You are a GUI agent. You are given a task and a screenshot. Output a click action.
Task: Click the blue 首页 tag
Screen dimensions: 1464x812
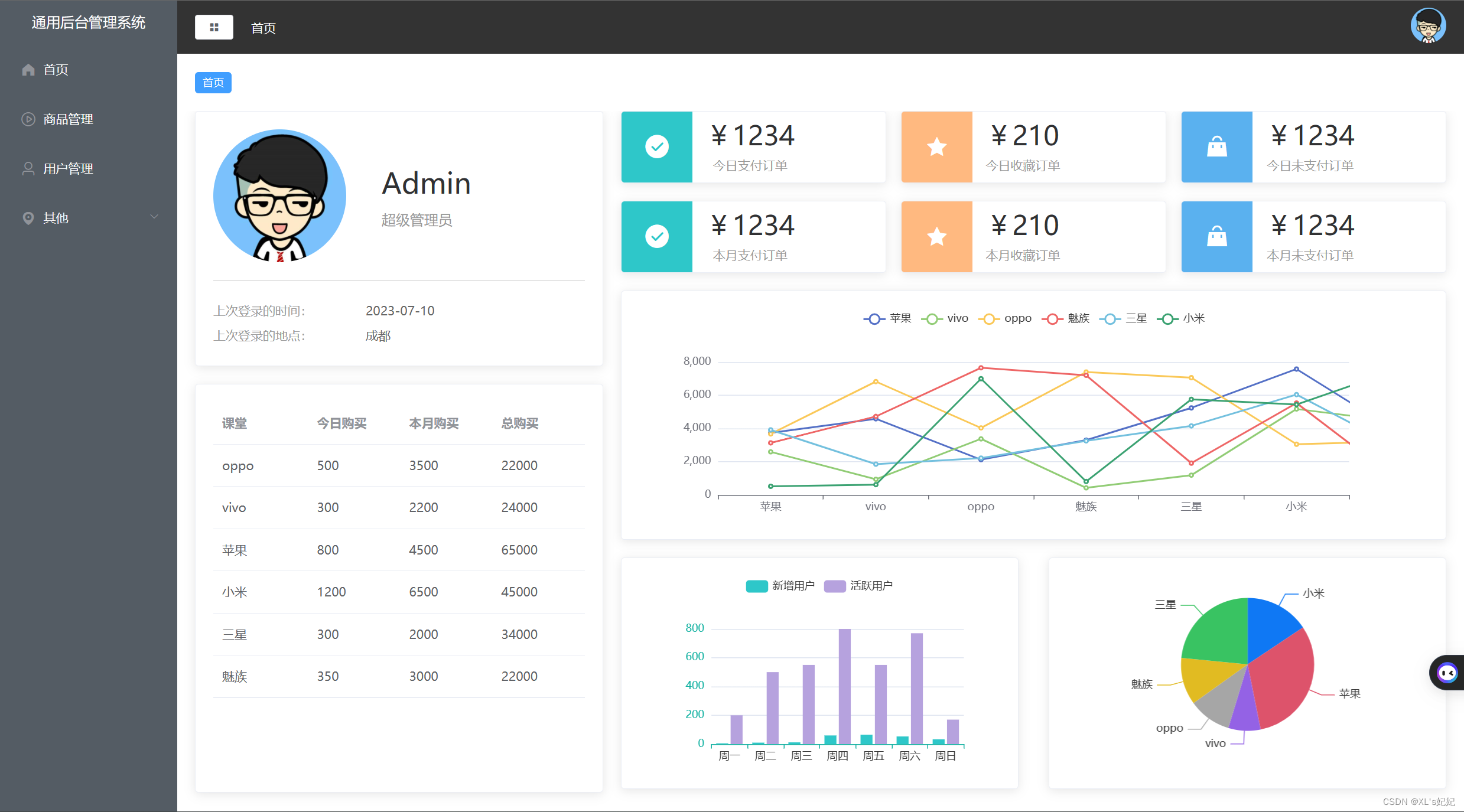tap(213, 83)
